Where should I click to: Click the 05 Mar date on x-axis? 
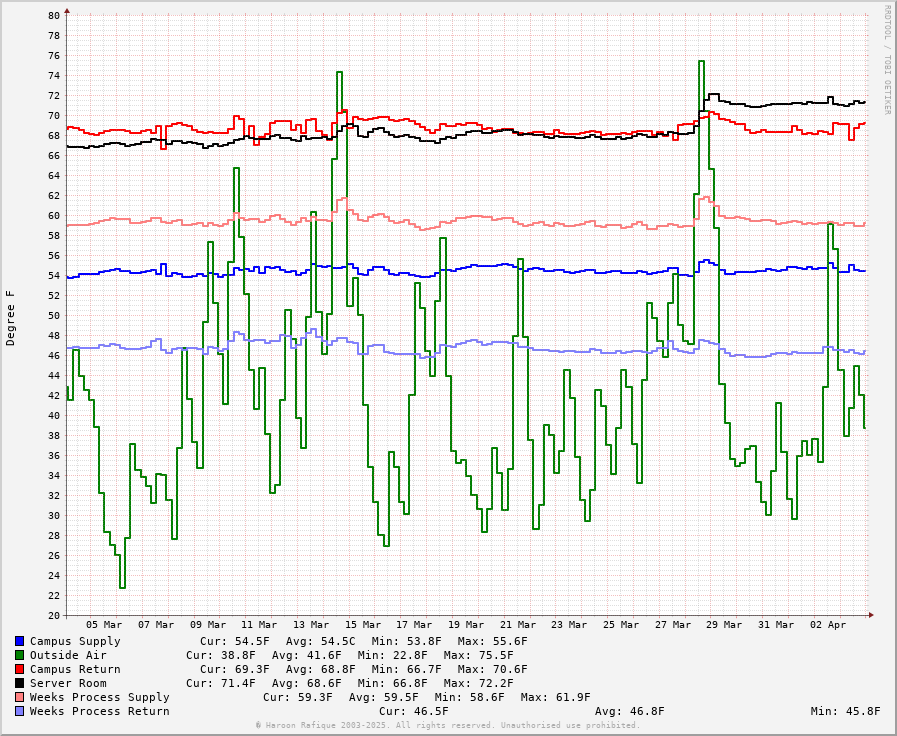[x=104, y=625]
